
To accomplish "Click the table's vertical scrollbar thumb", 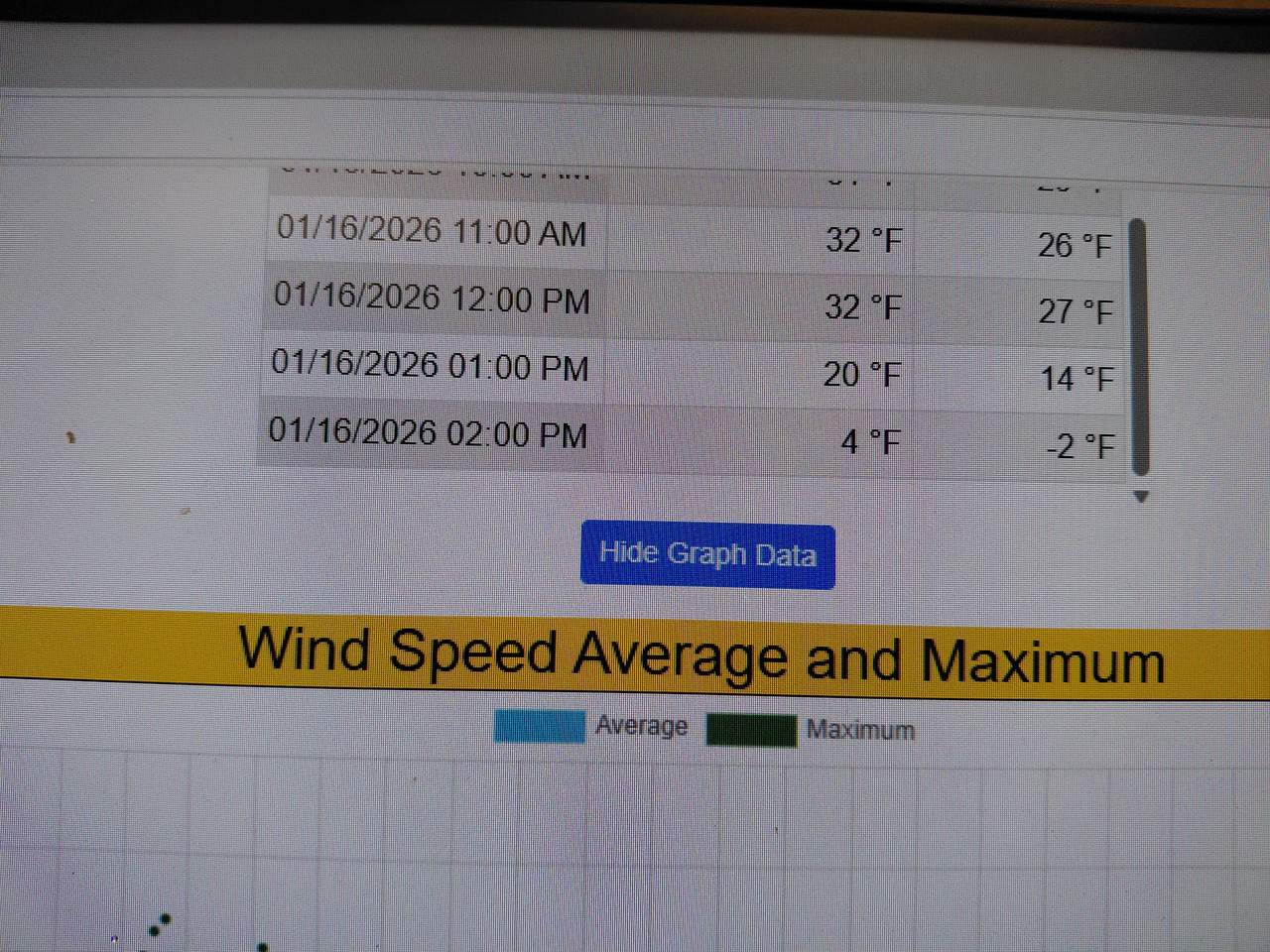I will coord(1139,347).
